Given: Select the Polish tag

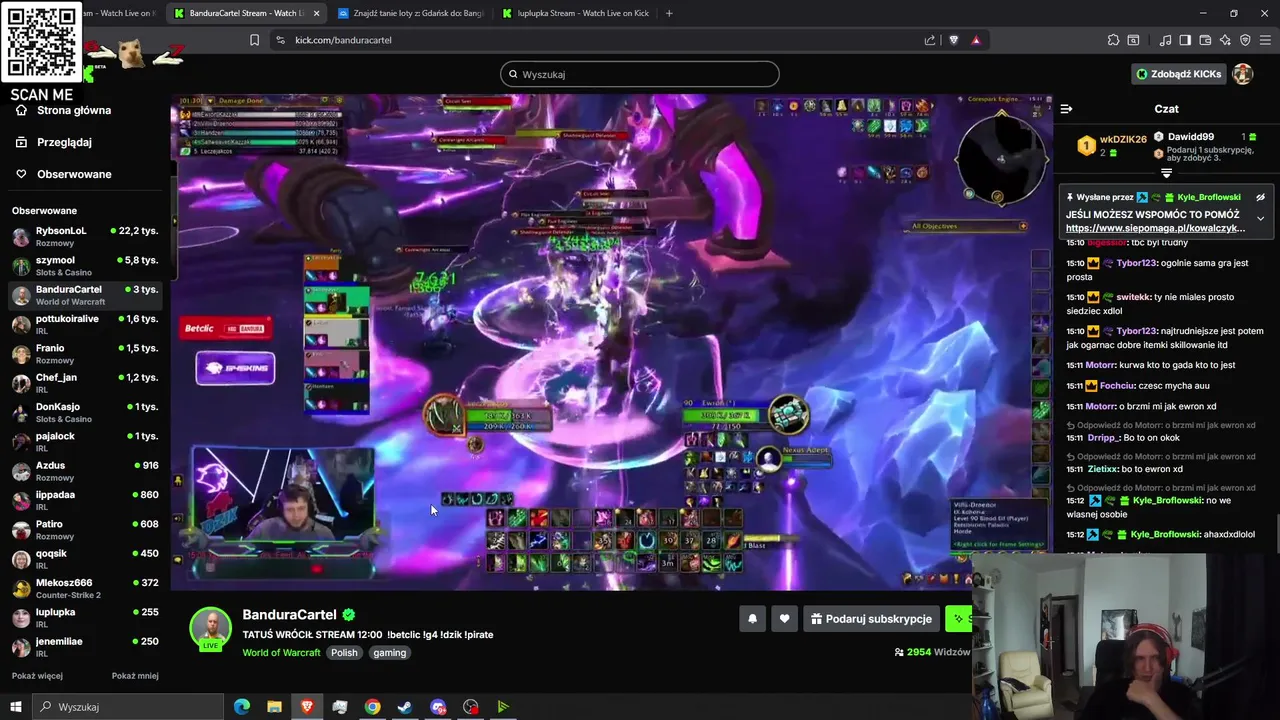Looking at the screenshot, I should tap(344, 653).
